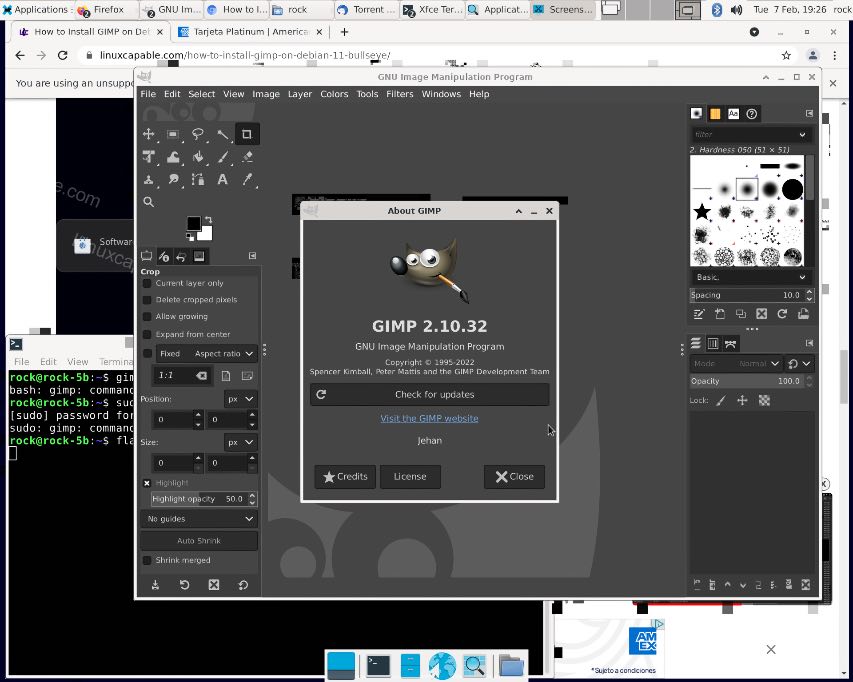This screenshot has height=682, width=853.
Task: Open the No guides dropdown
Action: coord(199,519)
